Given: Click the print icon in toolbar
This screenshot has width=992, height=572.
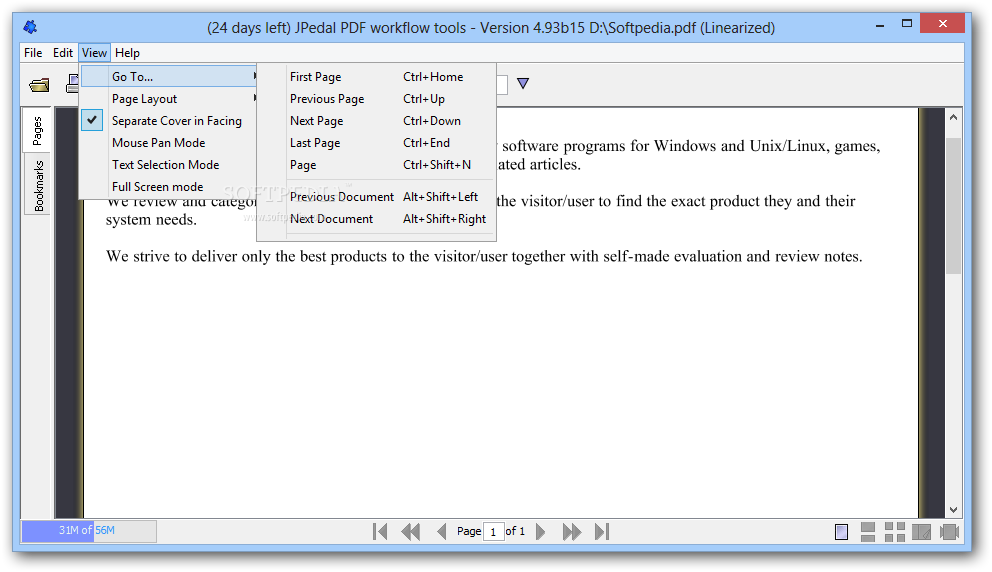Looking at the screenshot, I should pos(72,84).
